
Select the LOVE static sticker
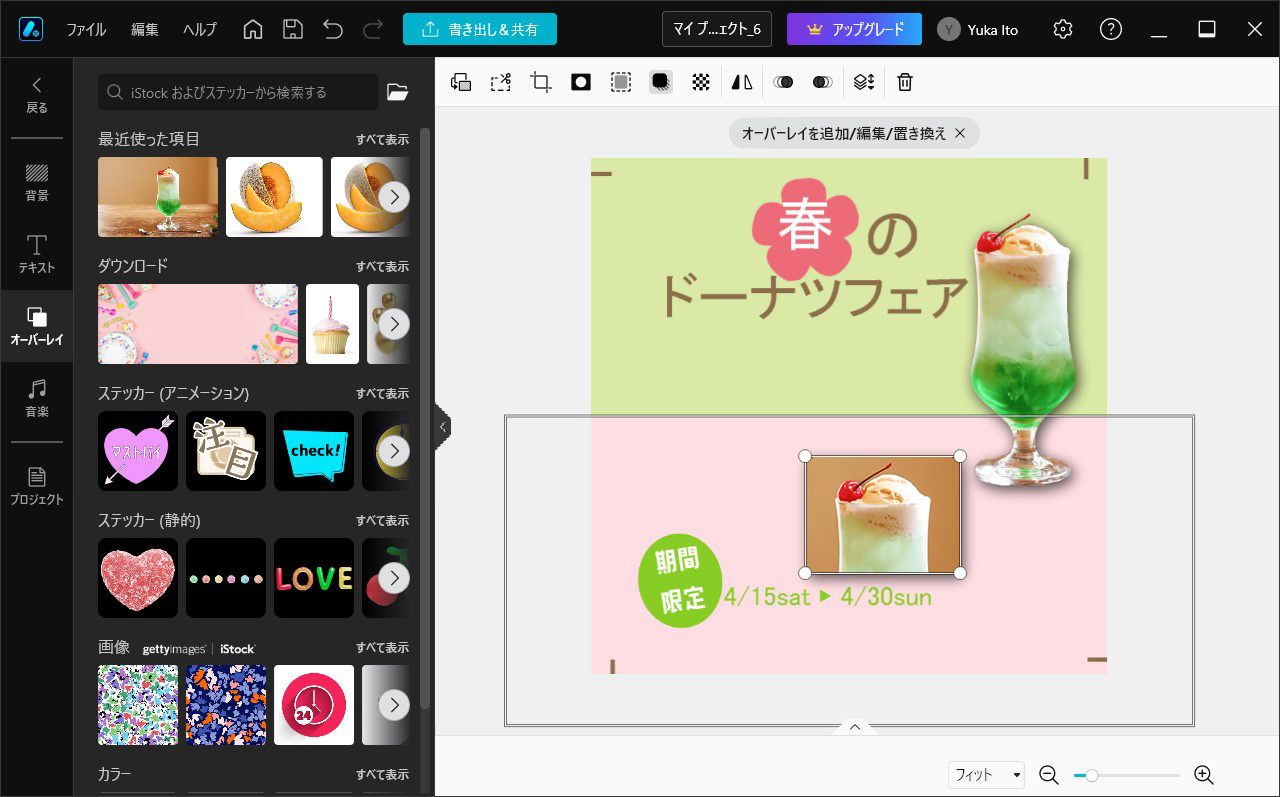(314, 577)
